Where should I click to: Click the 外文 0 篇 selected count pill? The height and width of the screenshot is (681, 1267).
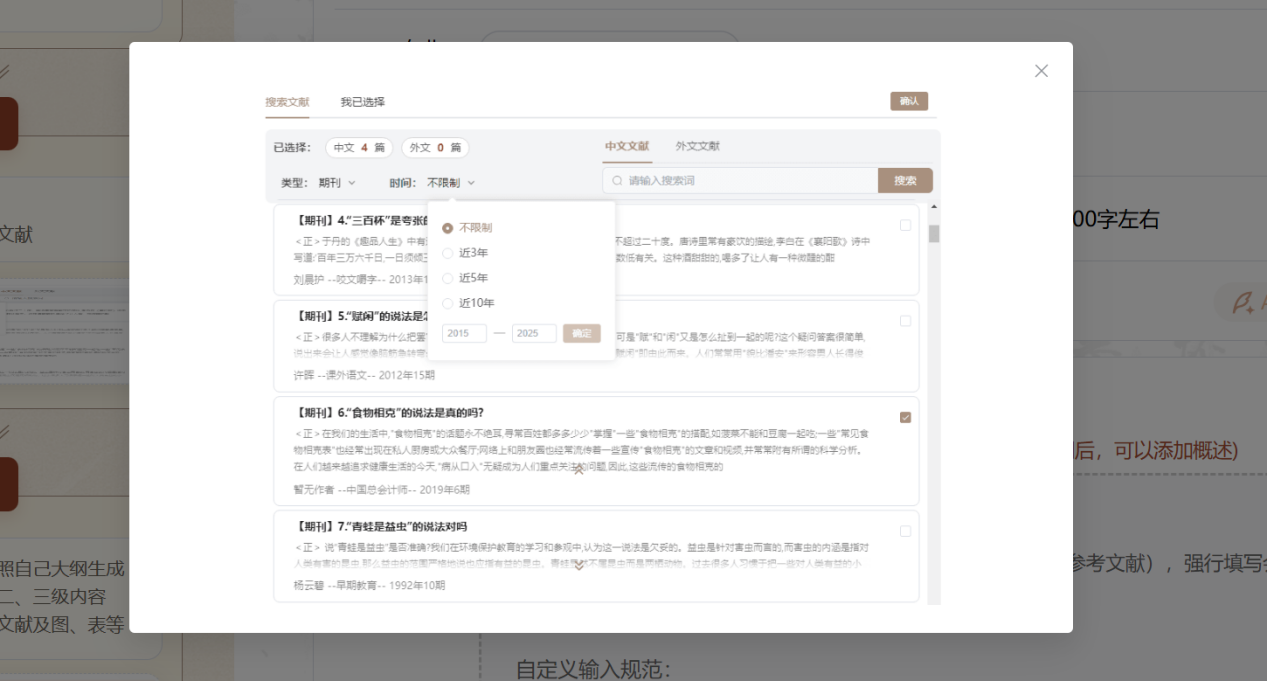click(x=435, y=147)
